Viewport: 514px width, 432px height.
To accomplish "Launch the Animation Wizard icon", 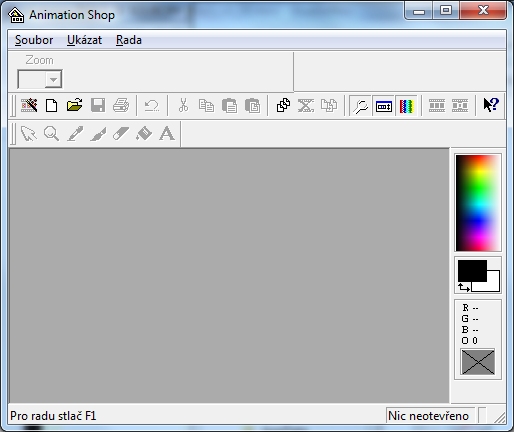I will 29,106.
